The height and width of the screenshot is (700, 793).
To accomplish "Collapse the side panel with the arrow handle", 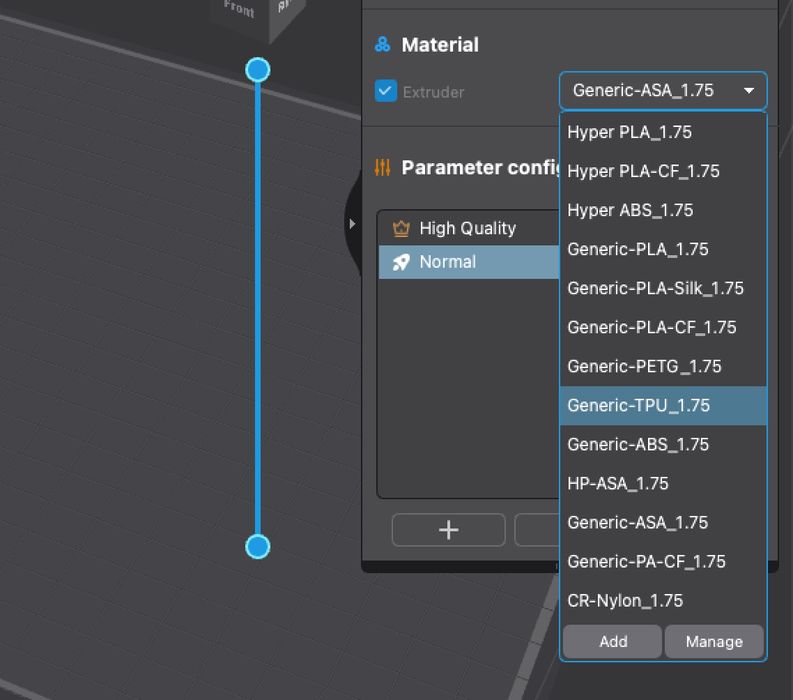I will pyautogui.click(x=351, y=224).
